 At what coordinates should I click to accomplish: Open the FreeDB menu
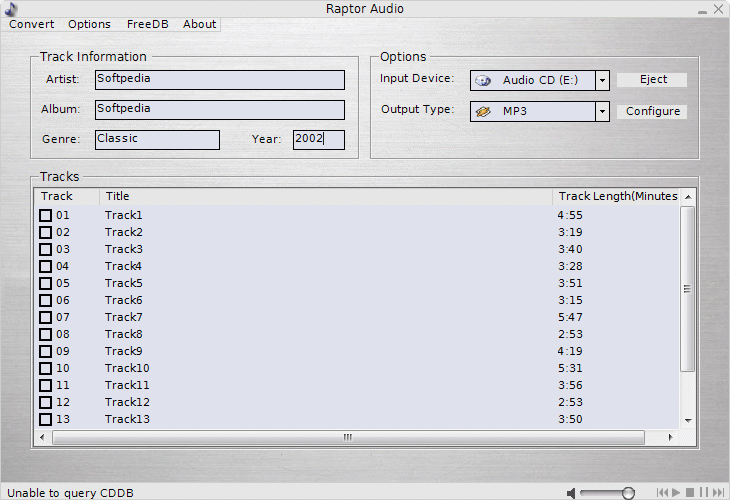tap(148, 24)
